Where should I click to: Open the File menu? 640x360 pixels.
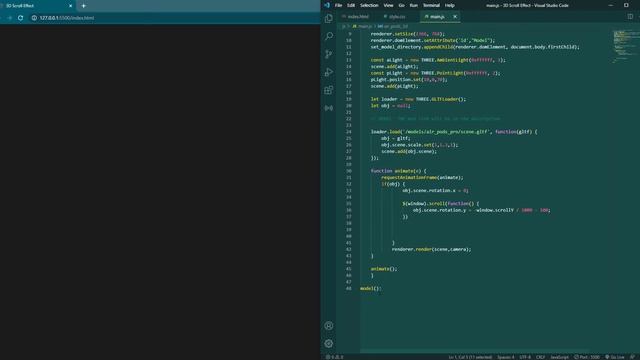[338, 5]
